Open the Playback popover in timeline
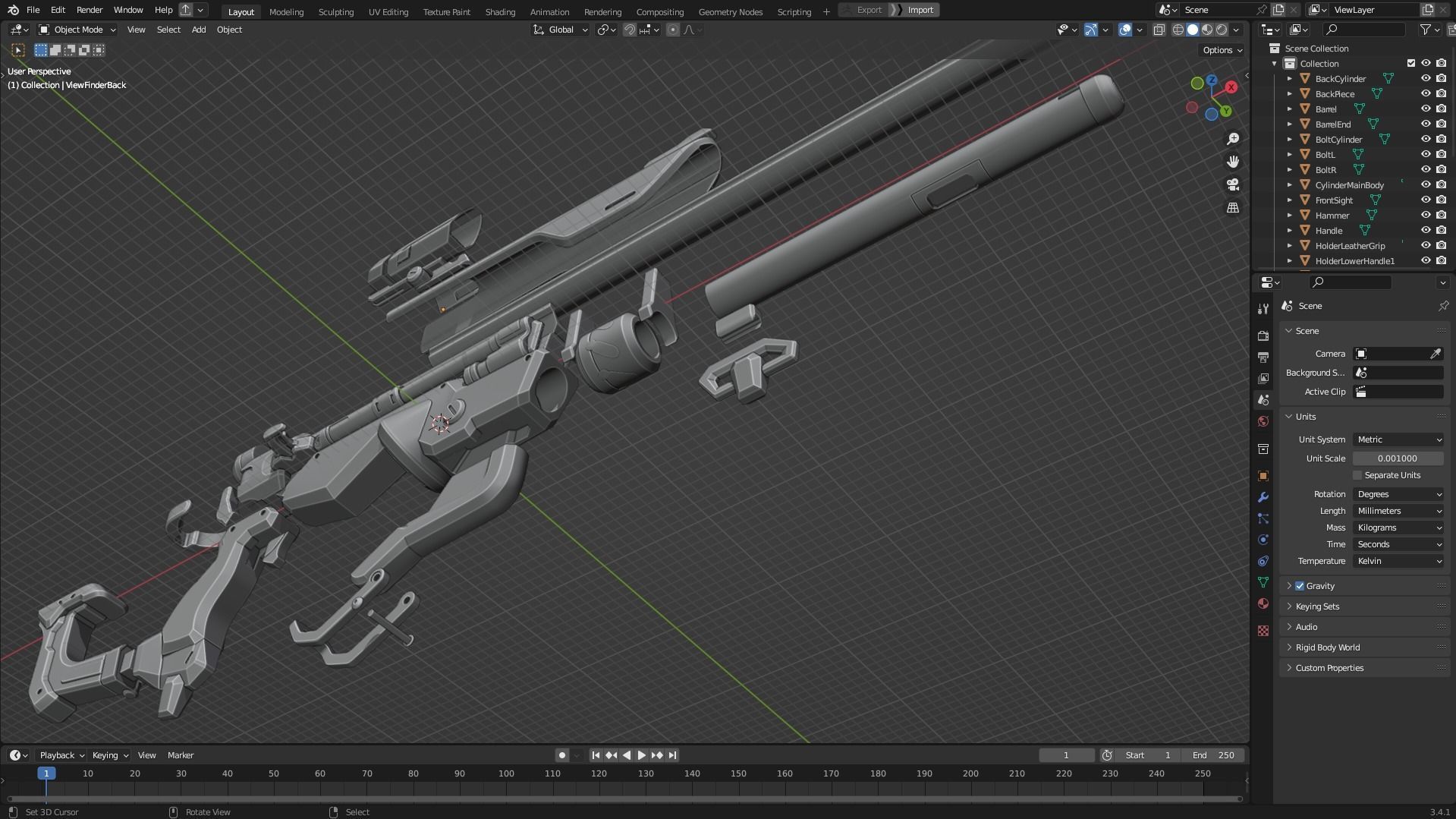This screenshot has width=1456, height=819. coord(61,755)
